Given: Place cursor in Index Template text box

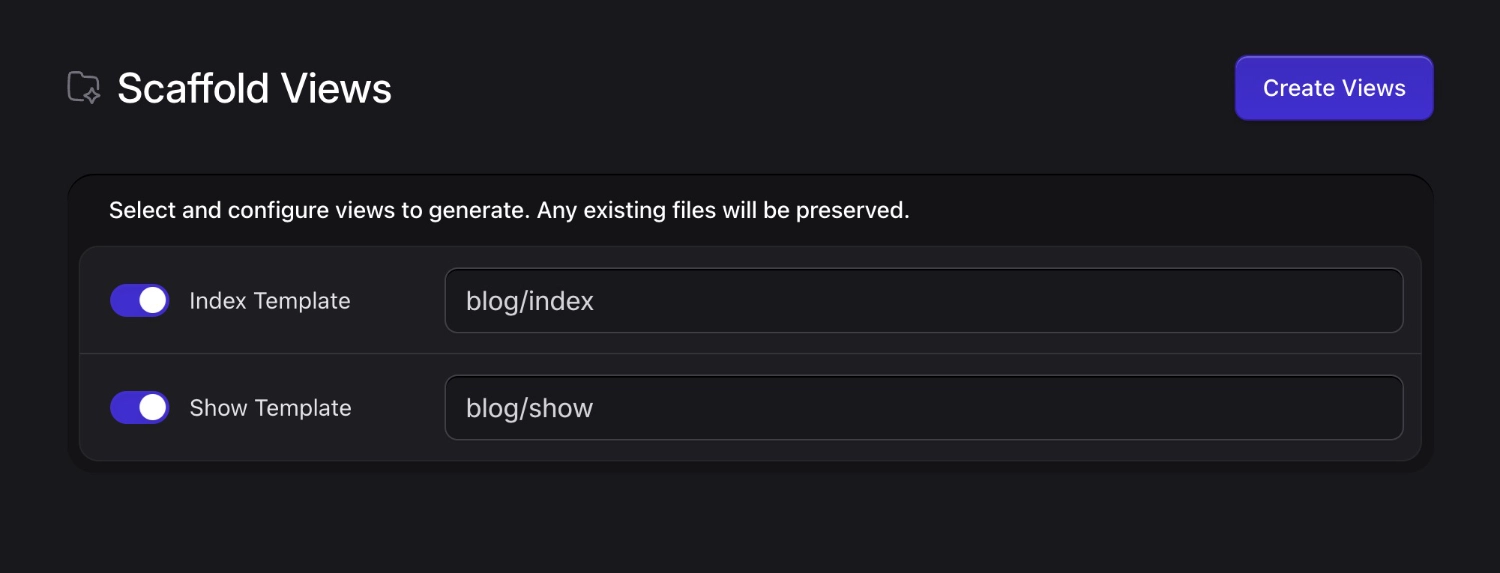Looking at the screenshot, I should click(x=923, y=300).
